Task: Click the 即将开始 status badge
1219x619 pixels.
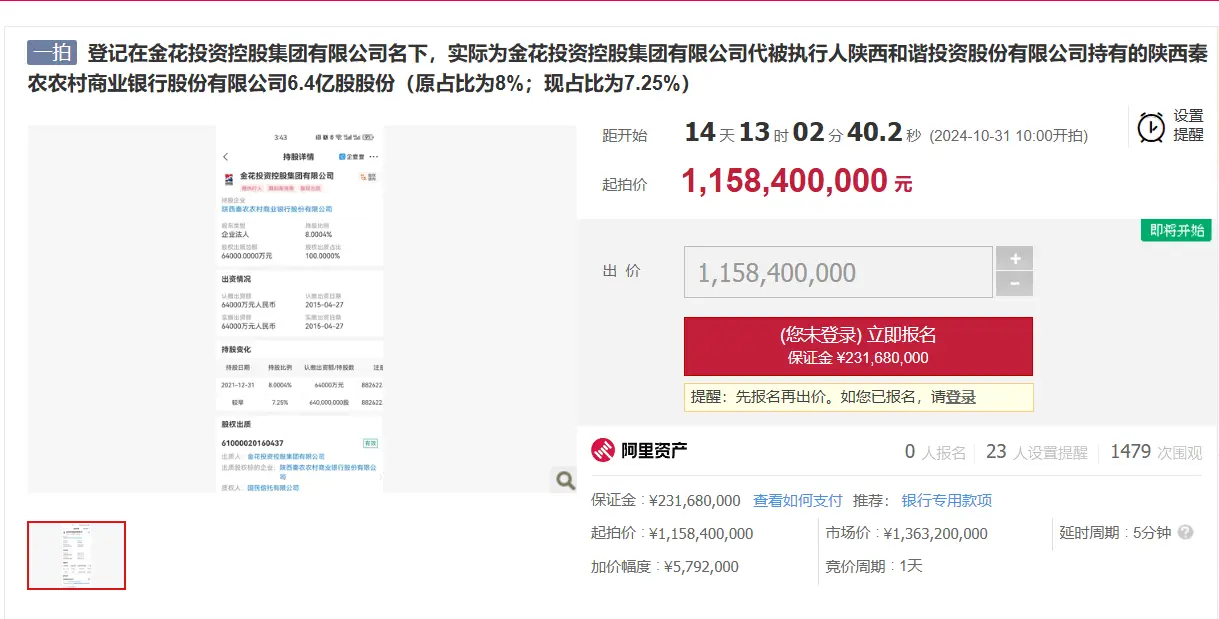Action: pos(1177,230)
